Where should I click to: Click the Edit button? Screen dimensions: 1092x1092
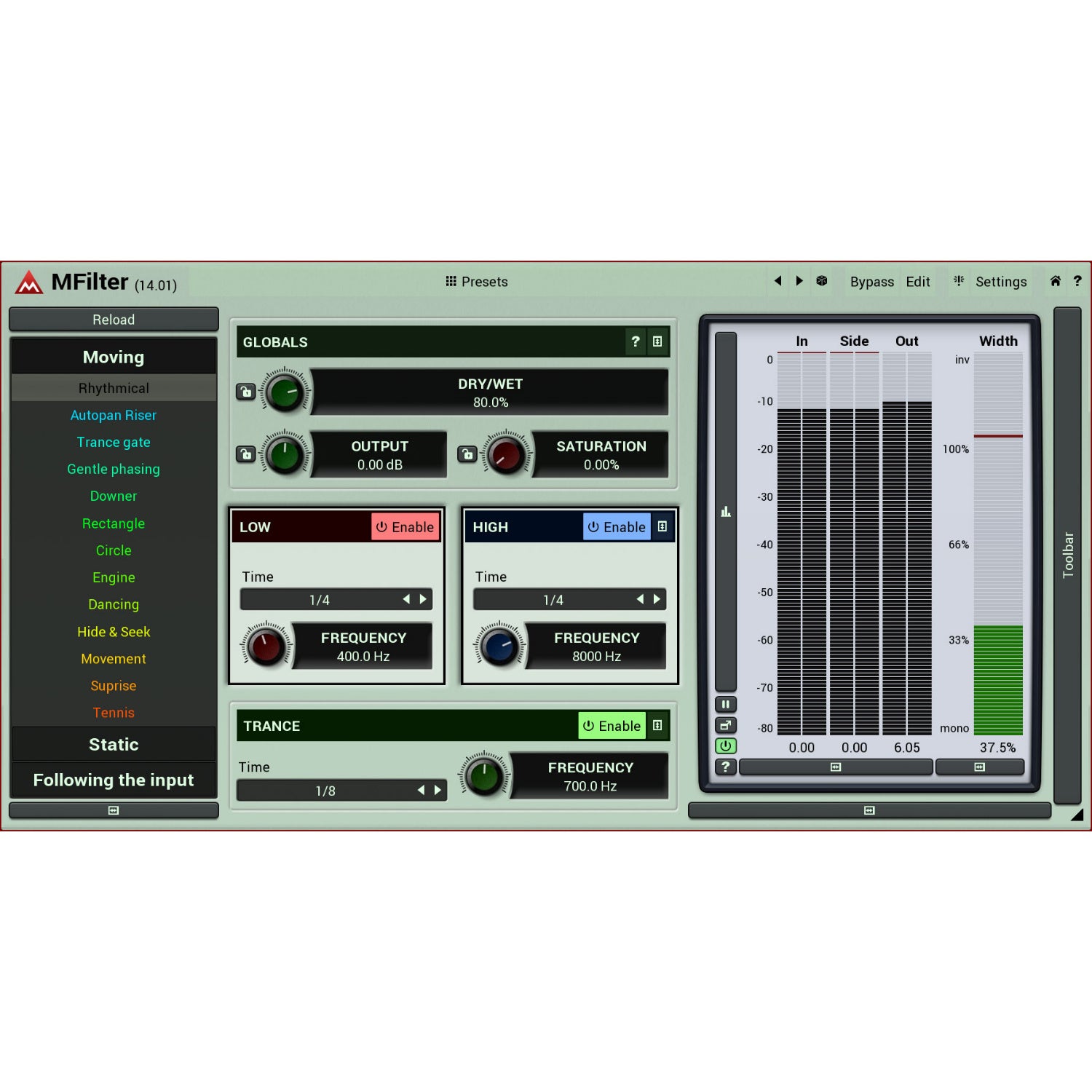click(x=918, y=282)
